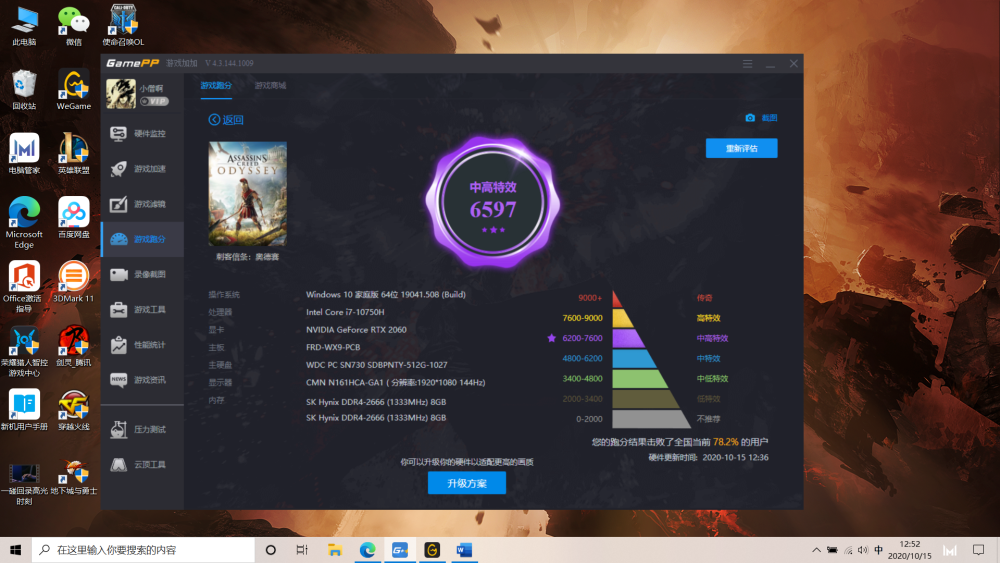Viewport: 1000px width, 563px height.
Task: Open Task View on taskbar
Action: point(302,550)
